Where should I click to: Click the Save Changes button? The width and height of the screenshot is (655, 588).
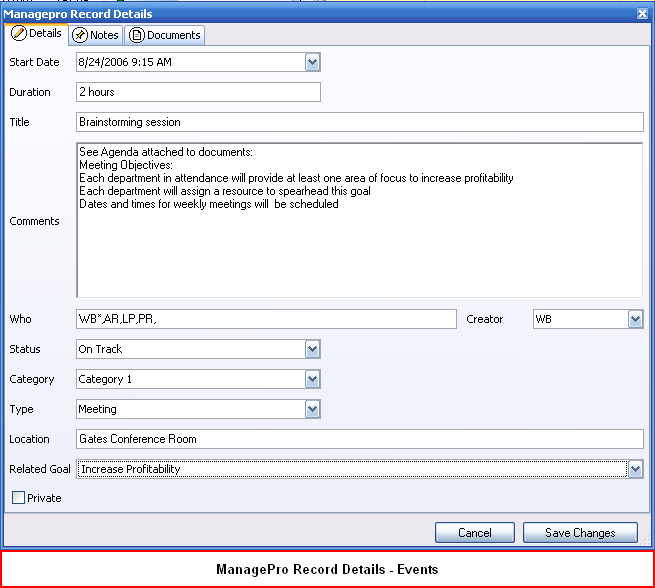point(580,533)
